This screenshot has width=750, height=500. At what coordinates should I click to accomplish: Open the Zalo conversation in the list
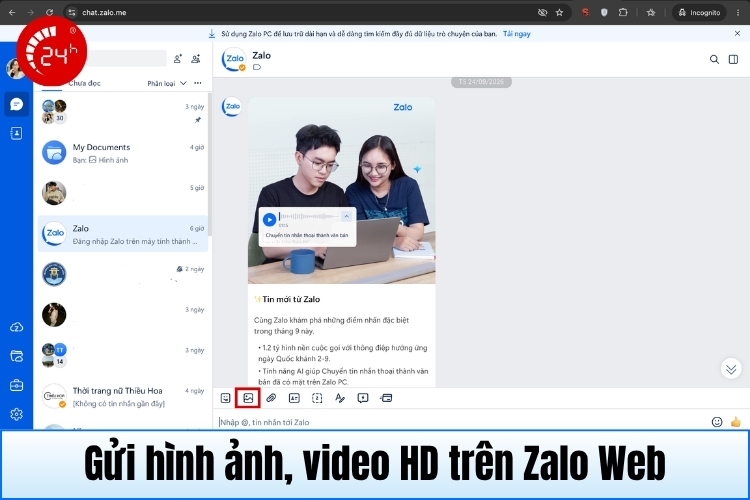[123, 234]
